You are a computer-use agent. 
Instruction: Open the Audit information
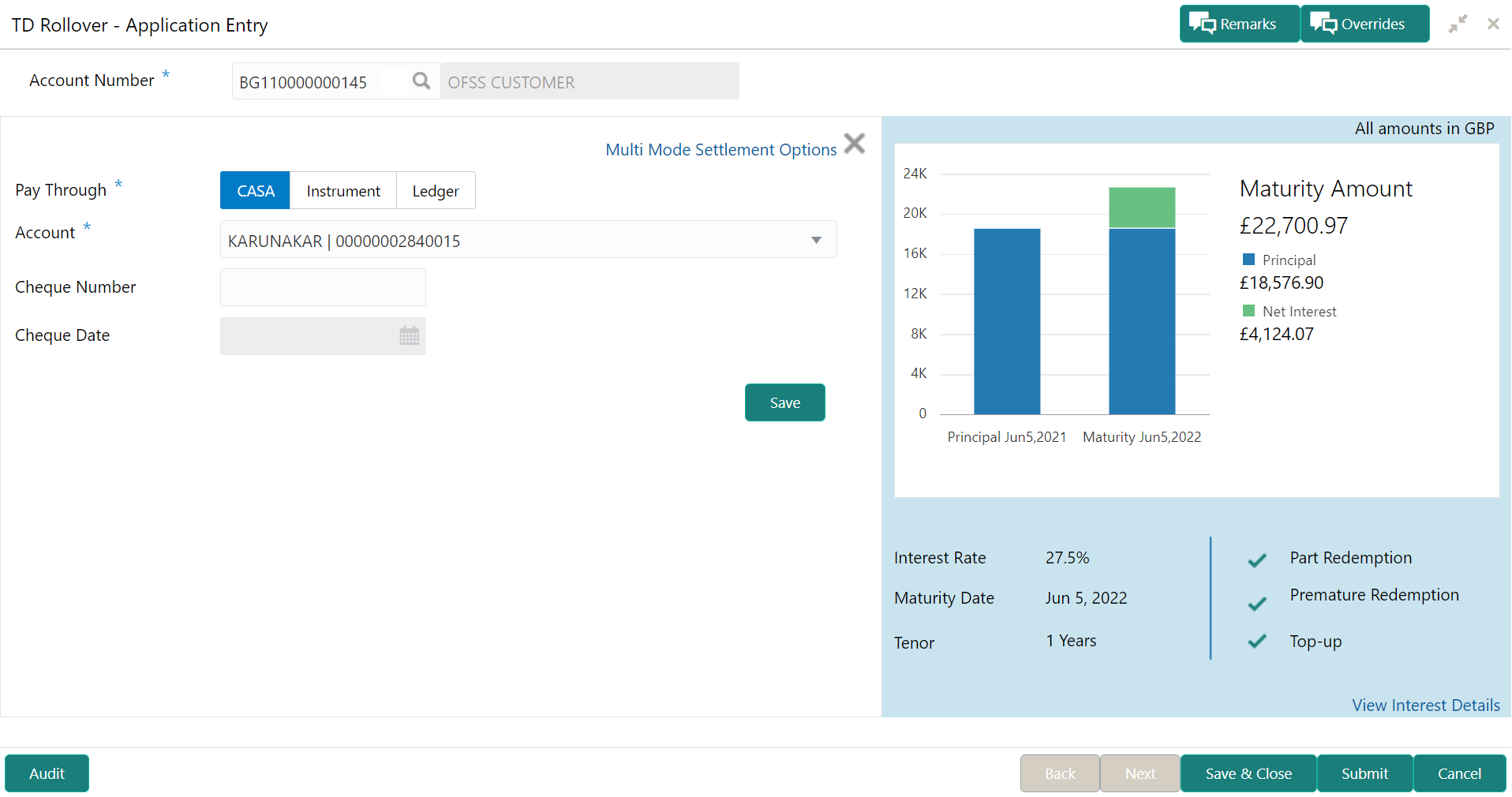tap(47, 773)
